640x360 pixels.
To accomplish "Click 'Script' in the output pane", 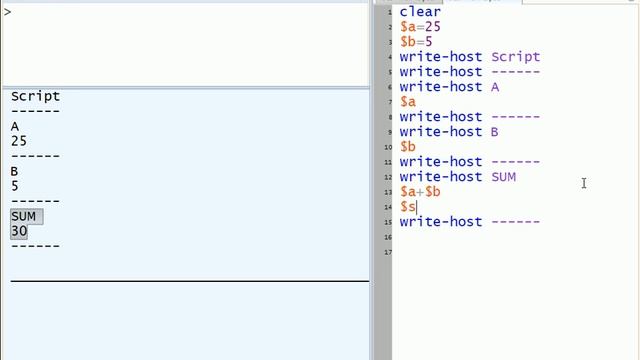I will tap(36, 96).
